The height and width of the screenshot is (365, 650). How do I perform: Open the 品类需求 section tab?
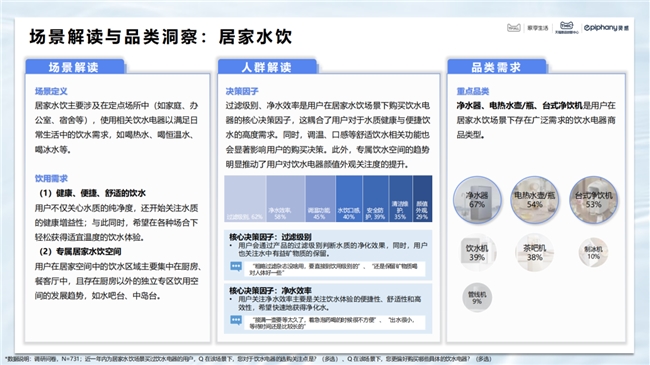click(x=497, y=67)
